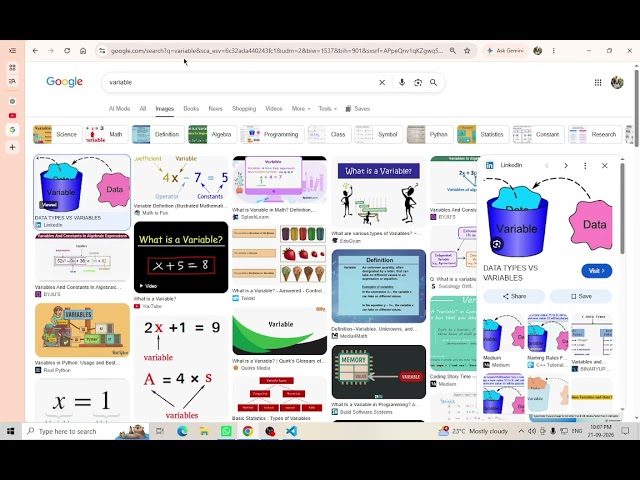
Task: Search inside the image with the lens icon
Action: pos(497,244)
